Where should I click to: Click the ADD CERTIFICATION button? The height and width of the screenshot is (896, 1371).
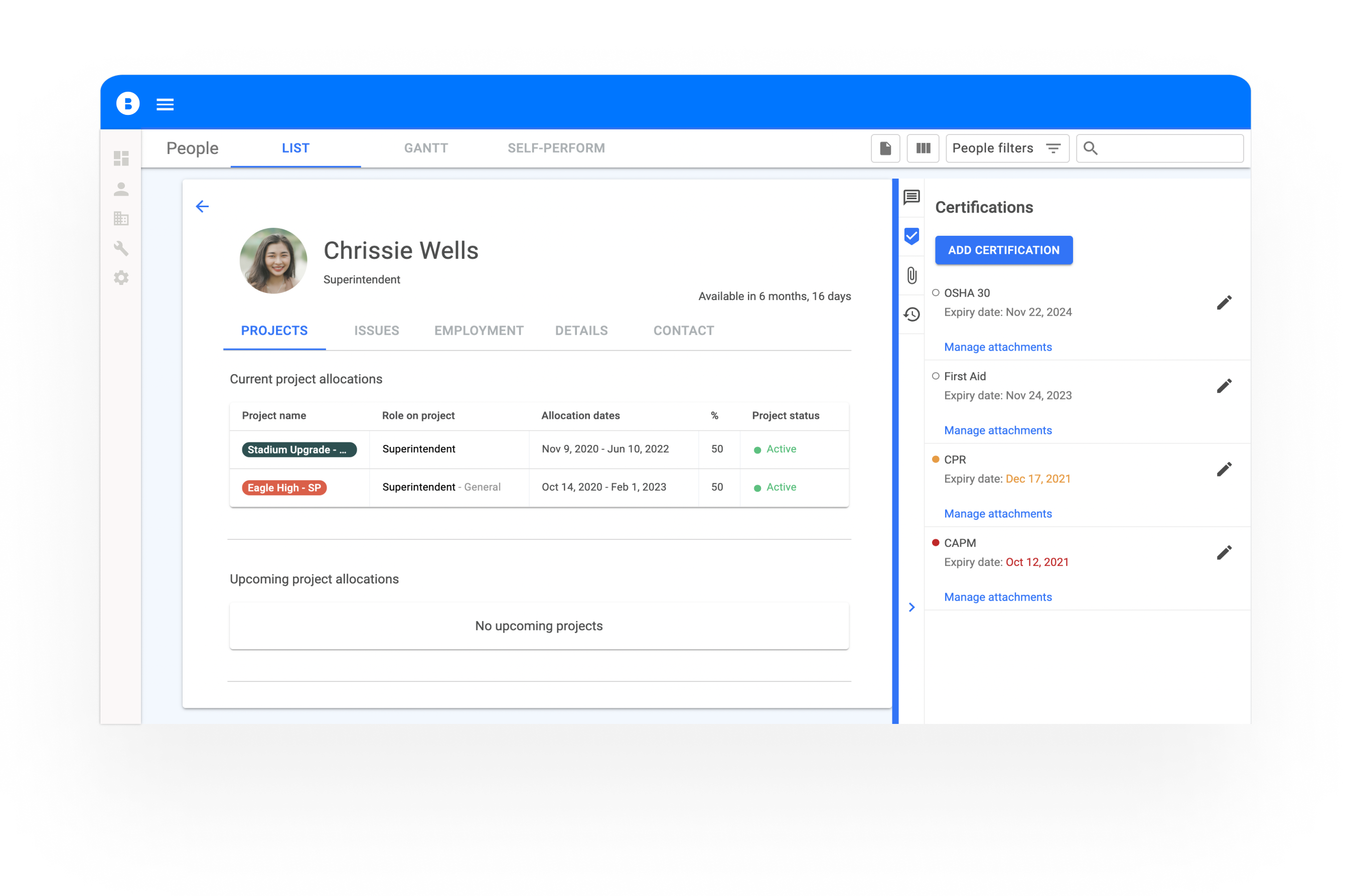pos(1003,250)
